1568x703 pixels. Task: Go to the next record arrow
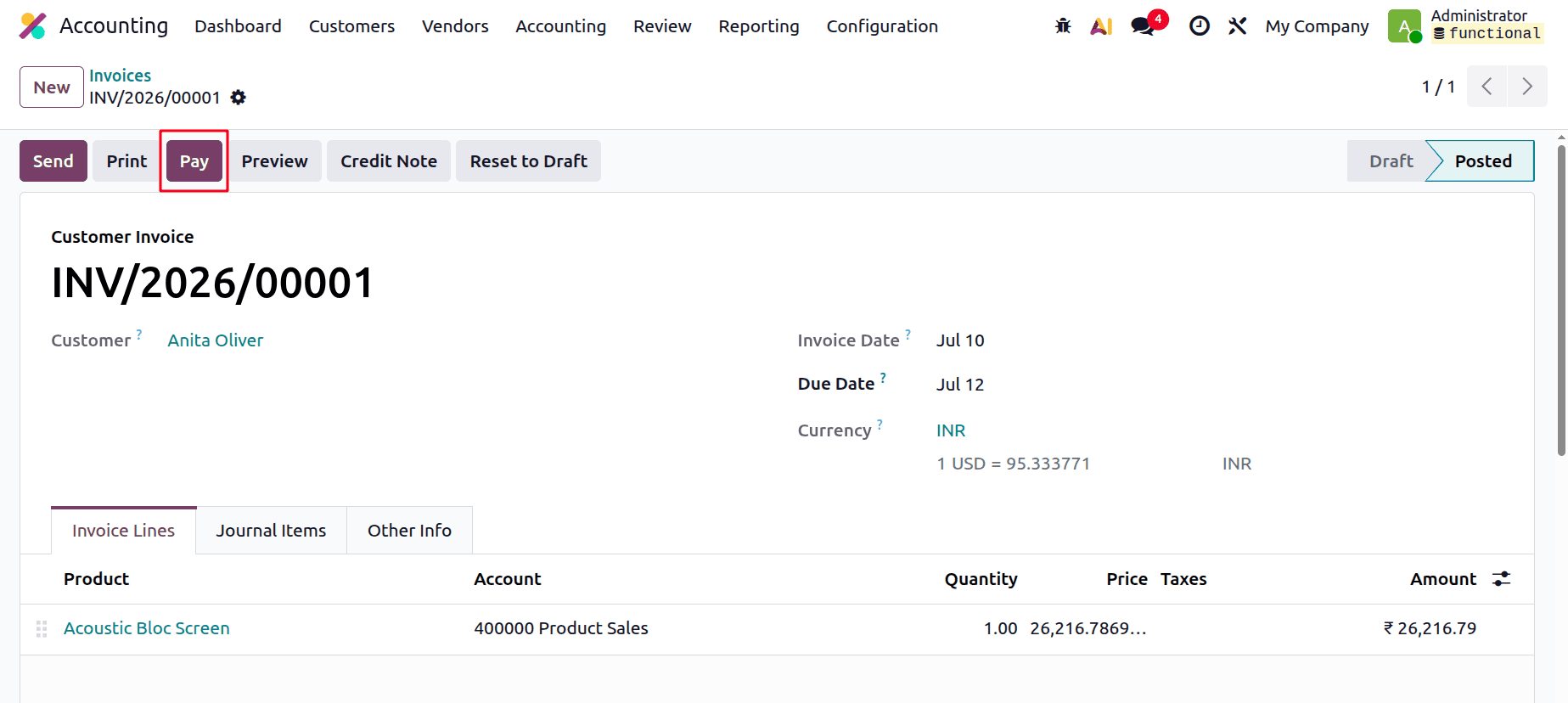click(1527, 87)
